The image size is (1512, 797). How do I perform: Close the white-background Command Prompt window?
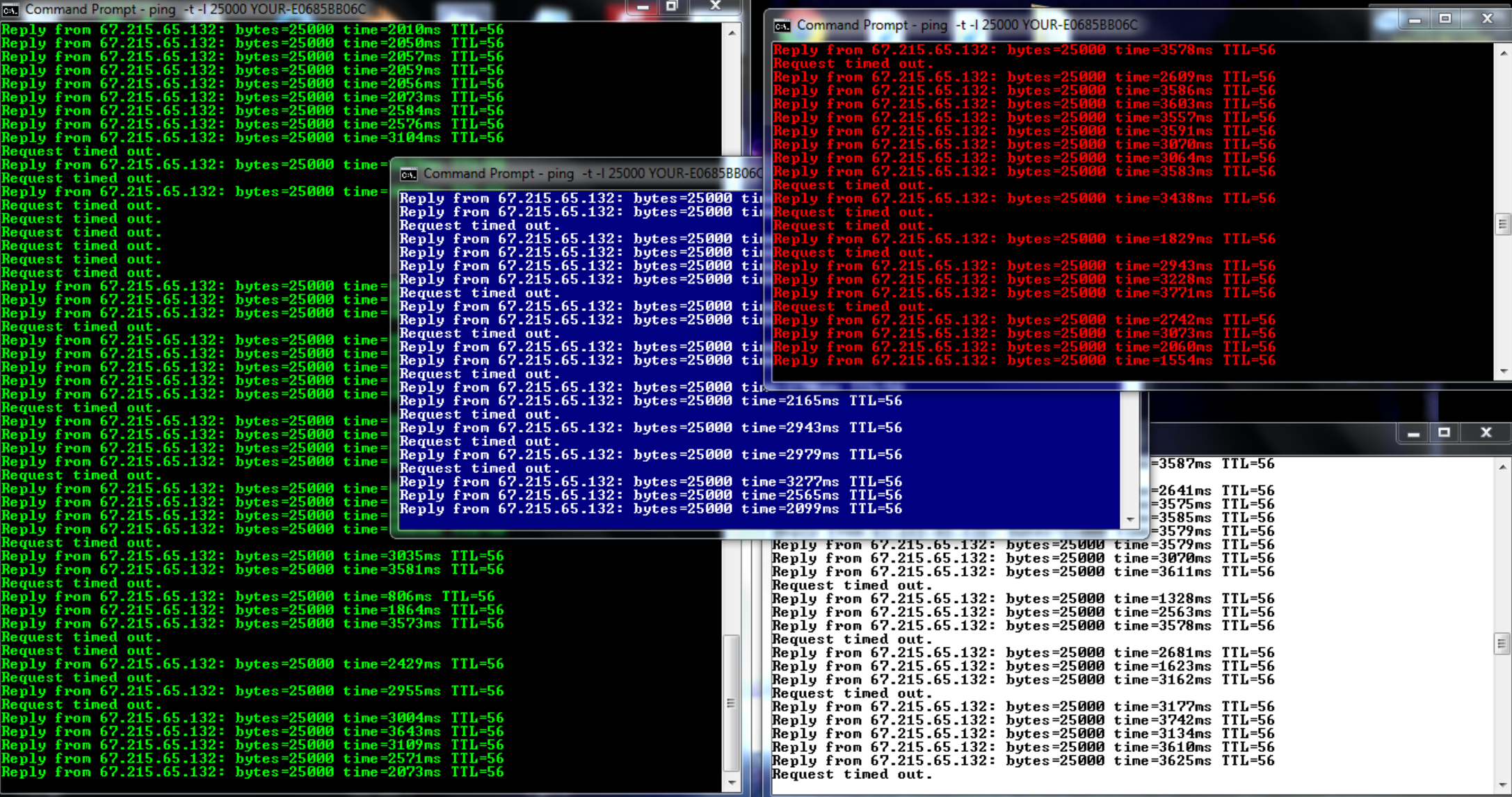coord(1486,433)
